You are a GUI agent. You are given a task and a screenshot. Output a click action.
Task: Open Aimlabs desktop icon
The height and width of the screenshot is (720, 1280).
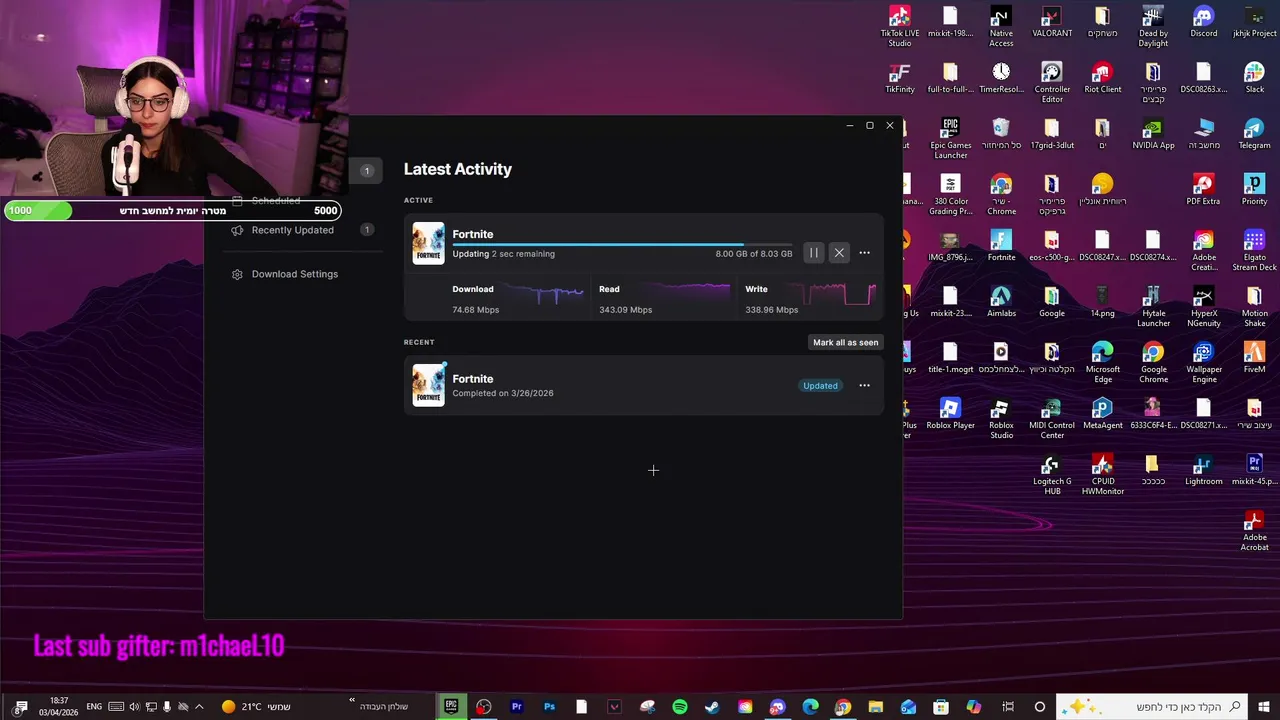pyautogui.click(x=1001, y=302)
